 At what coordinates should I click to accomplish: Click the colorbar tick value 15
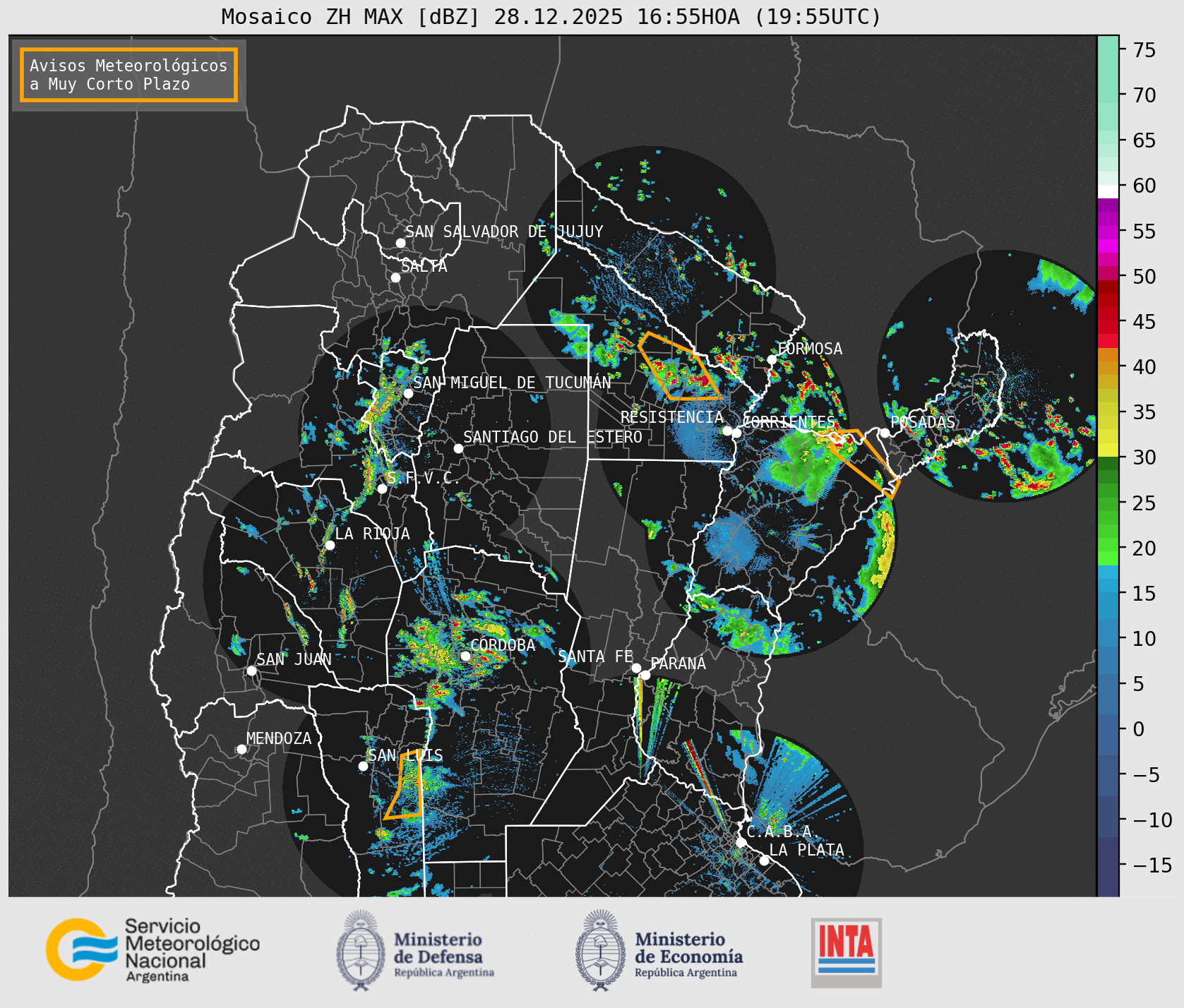click(x=1144, y=594)
